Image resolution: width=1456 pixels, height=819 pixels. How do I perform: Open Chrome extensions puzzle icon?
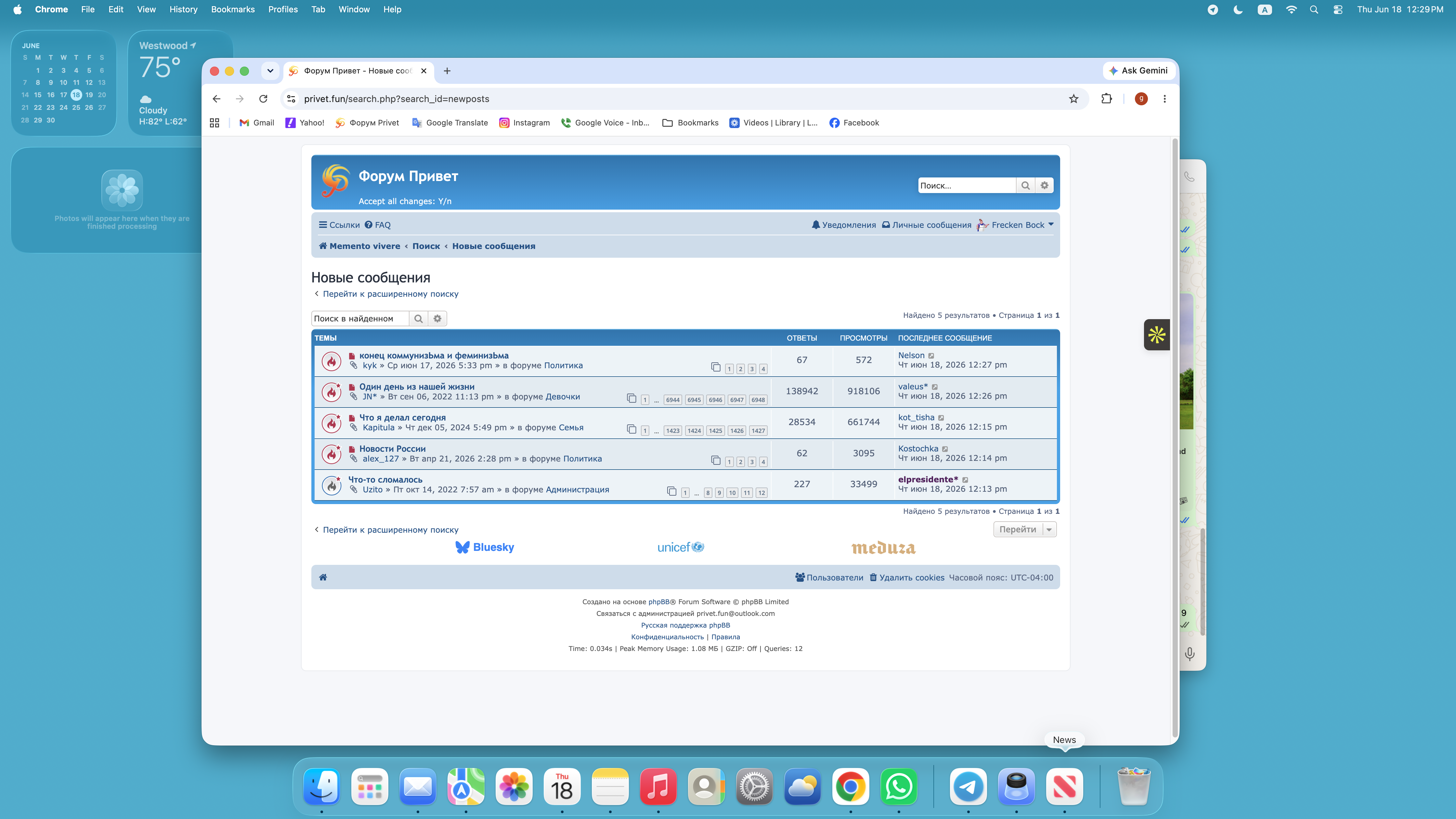[1107, 99]
